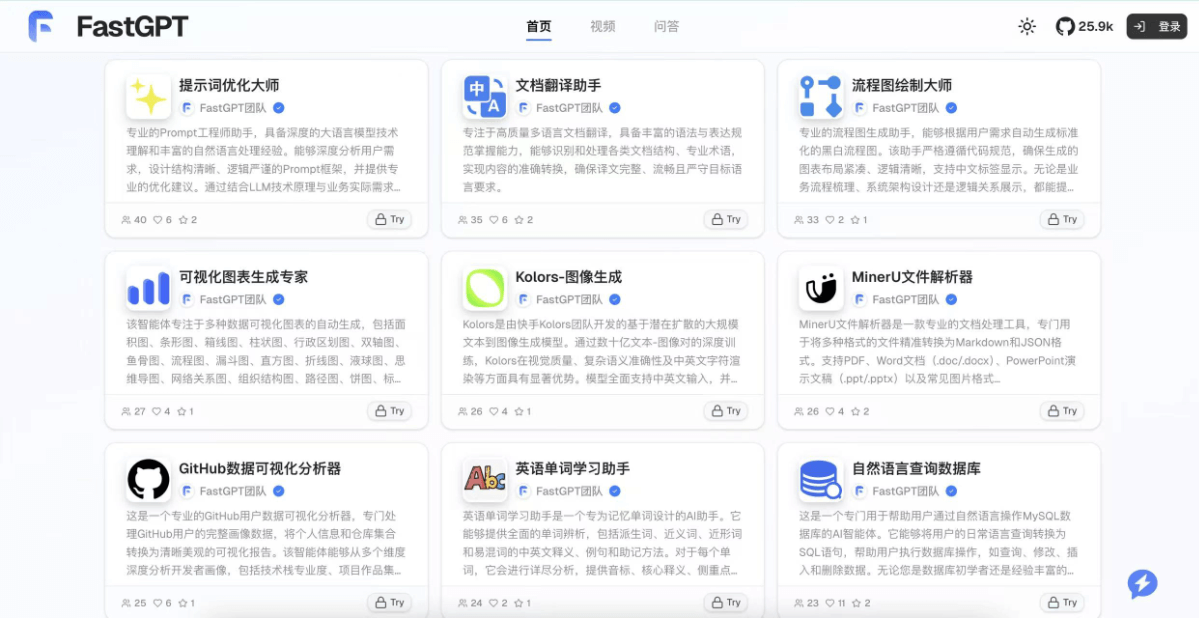Click the 自然语言查询数据库 database icon
The width and height of the screenshot is (1200, 618).
pos(821,480)
